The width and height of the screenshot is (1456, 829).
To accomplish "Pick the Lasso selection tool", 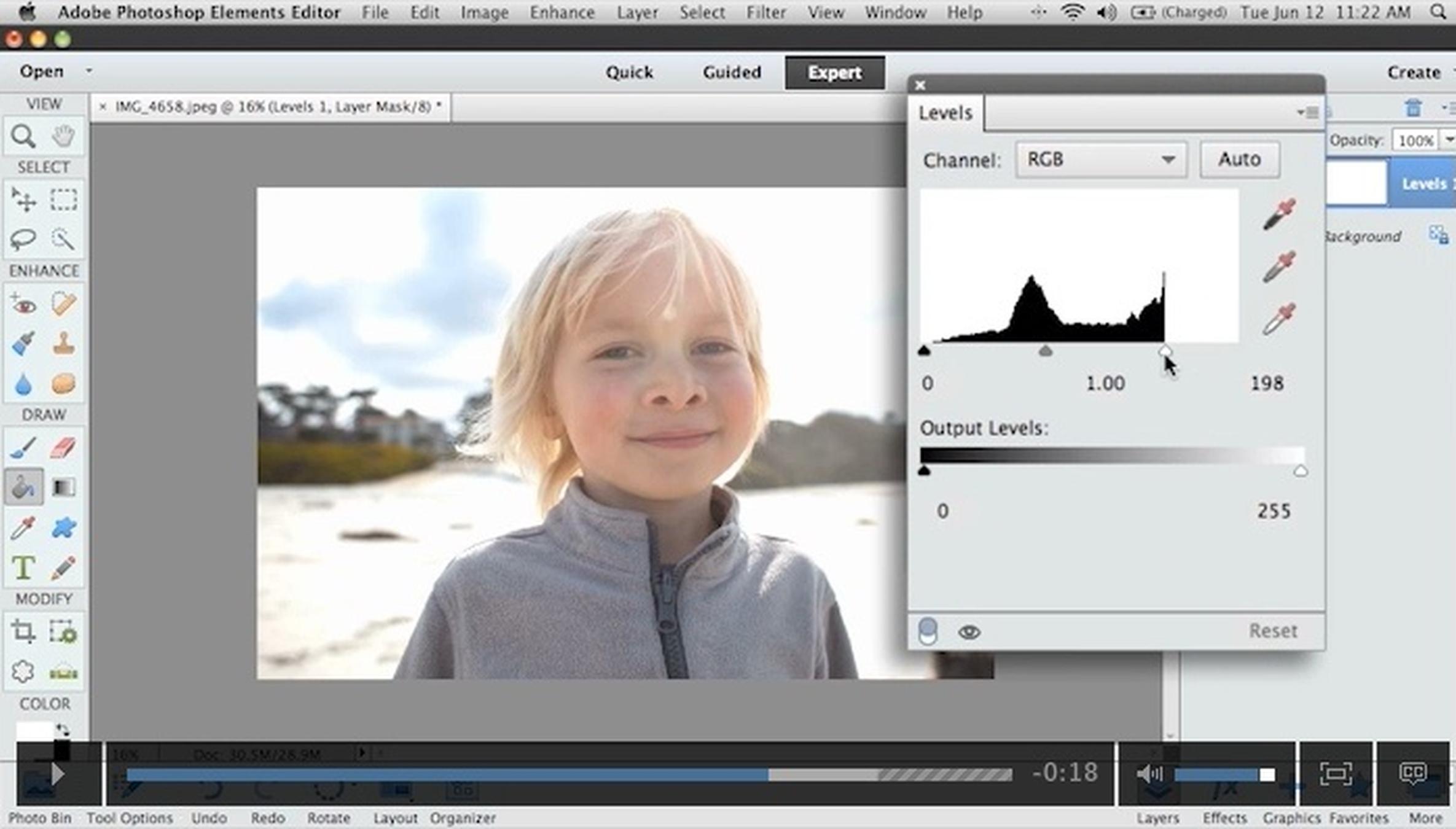I will [x=23, y=239].
